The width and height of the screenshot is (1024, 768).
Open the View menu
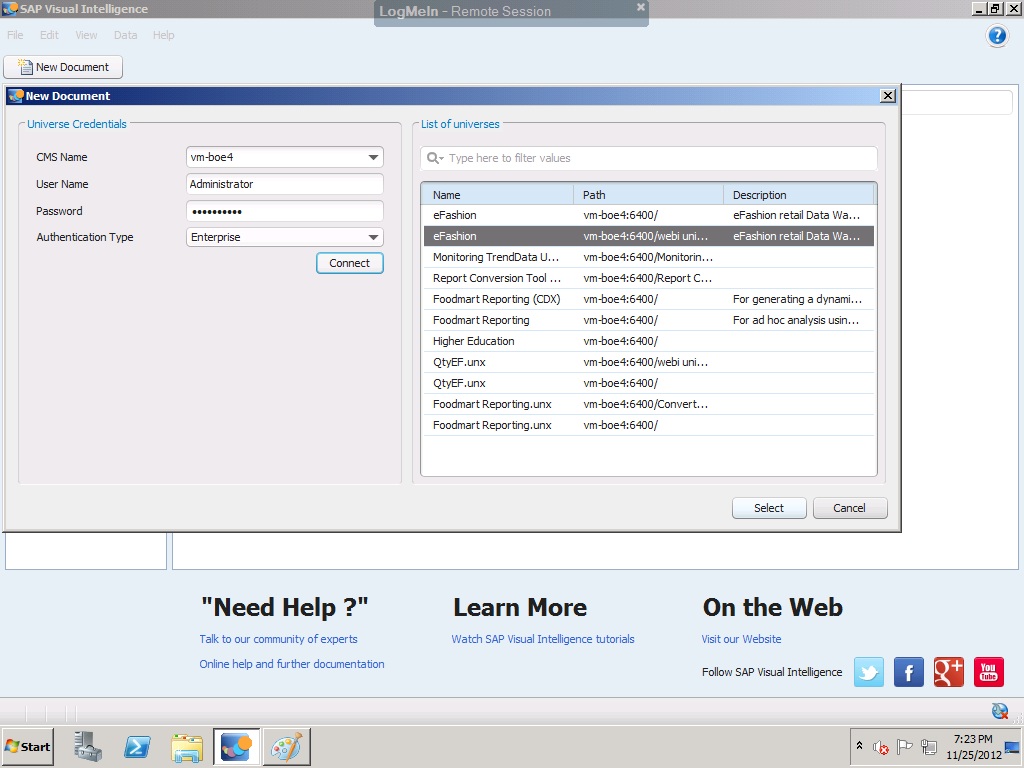pyautogui.click(x=86, y=35)
